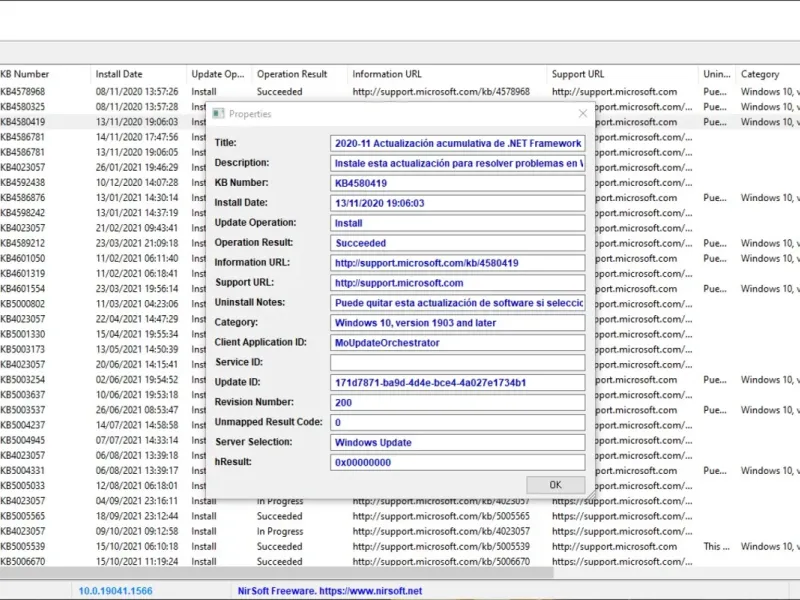
Task: Click the Unmapped Result Code field
Action: 457,422
